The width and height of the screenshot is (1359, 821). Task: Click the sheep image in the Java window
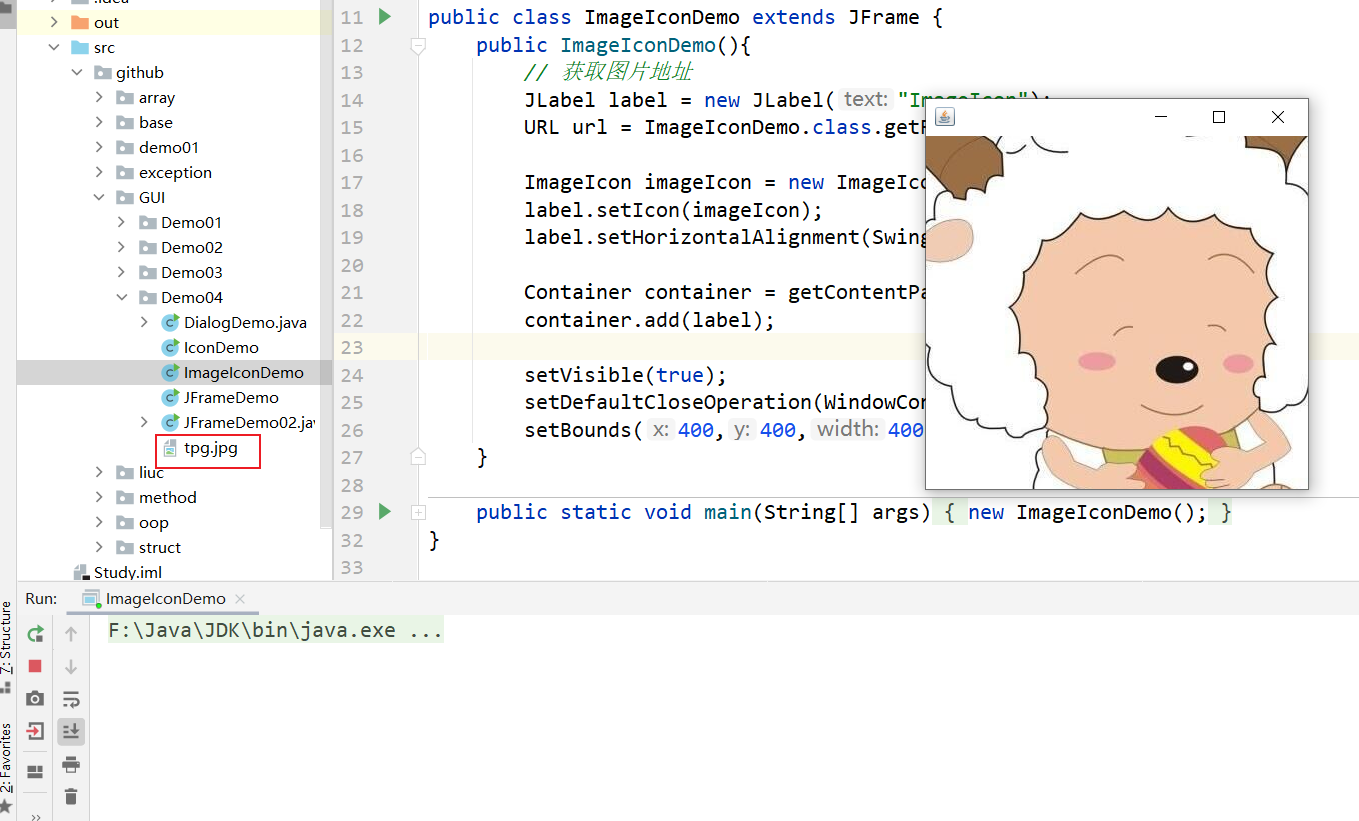pos(1116,312)
